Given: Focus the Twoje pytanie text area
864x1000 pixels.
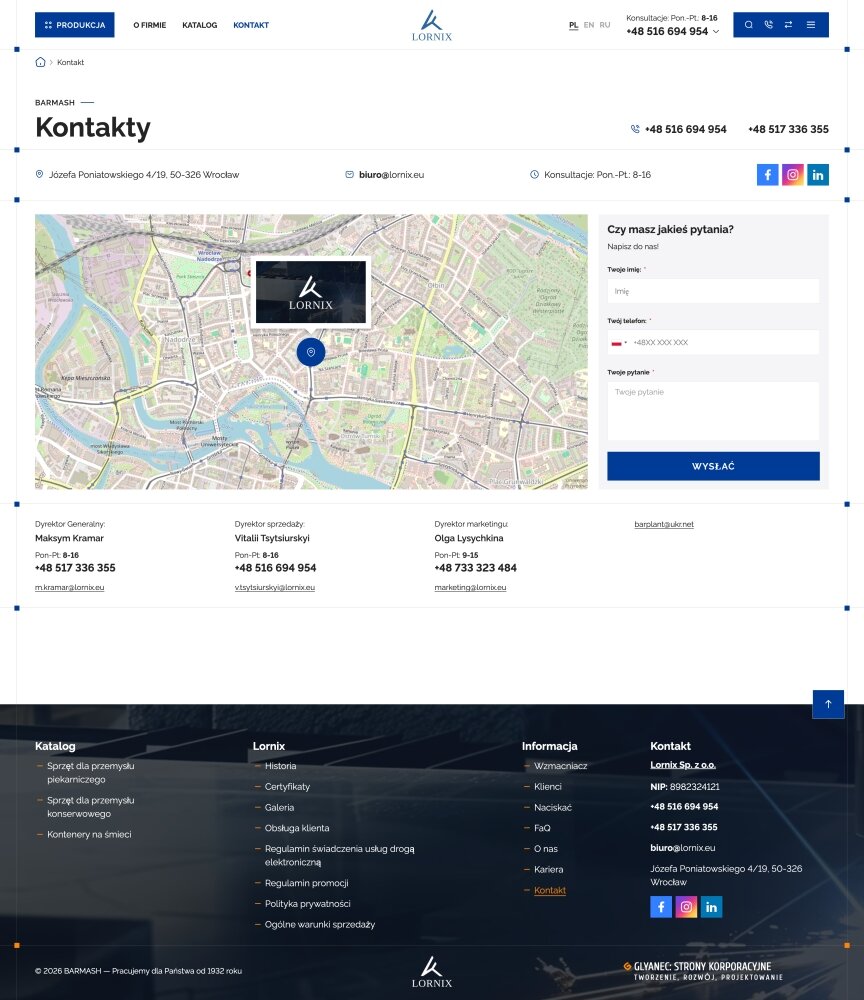Looking at the screenshot, I should 714,411.
